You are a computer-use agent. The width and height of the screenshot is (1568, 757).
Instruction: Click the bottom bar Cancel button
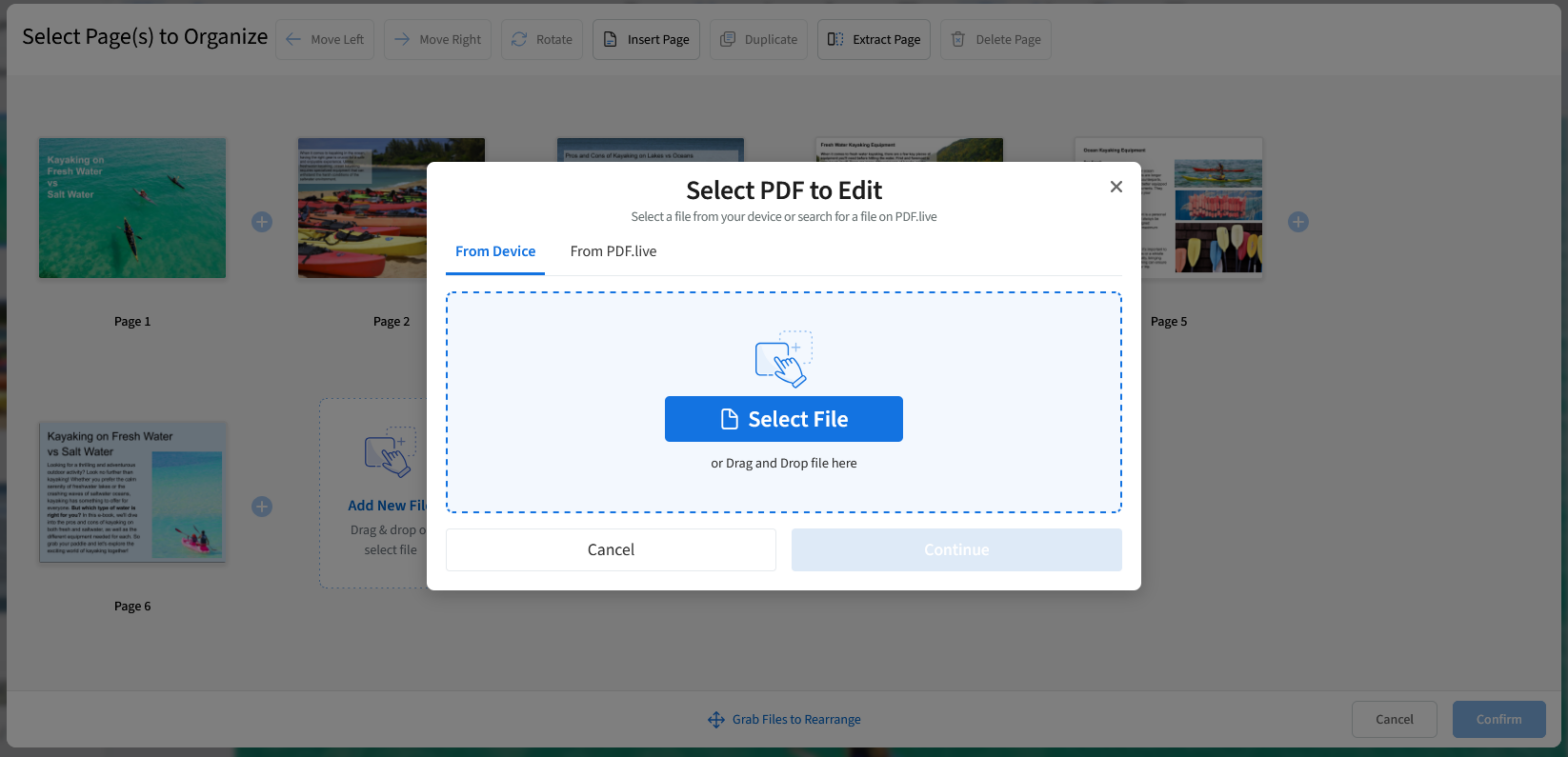pos(1394,719)
